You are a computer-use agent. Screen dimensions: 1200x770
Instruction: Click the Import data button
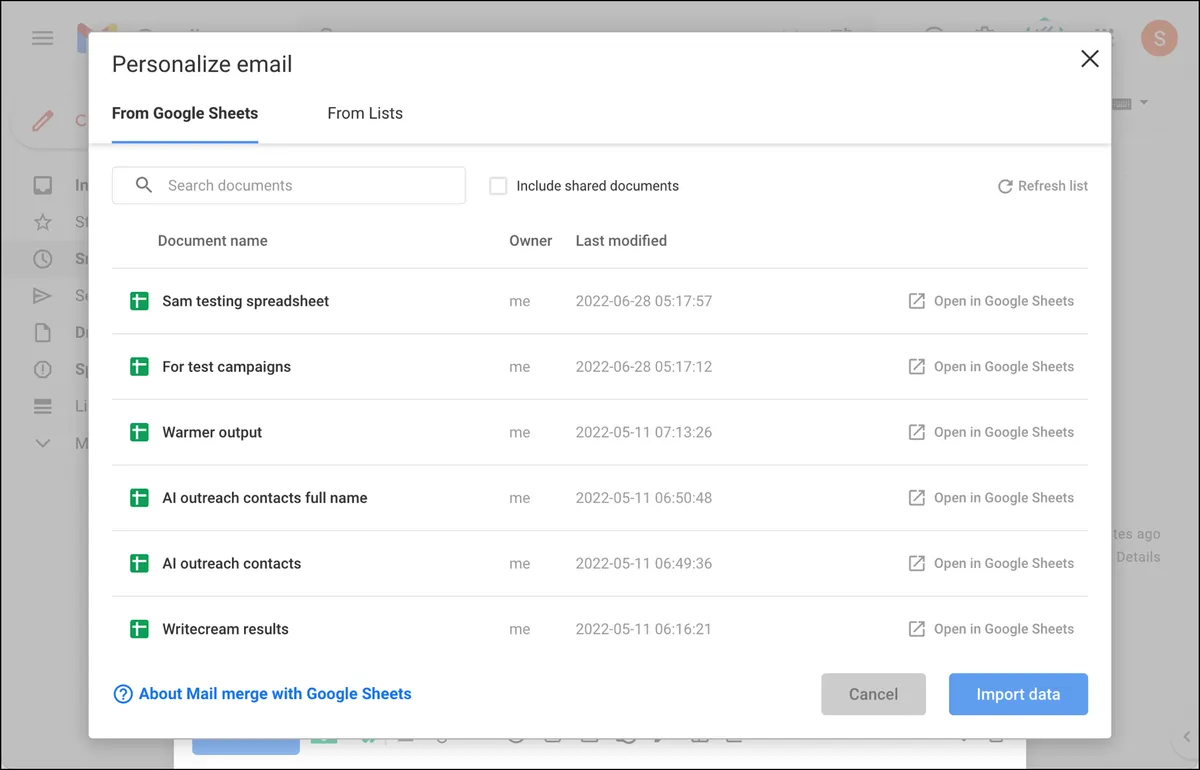pyautogui.click(x=1018, y=694)
